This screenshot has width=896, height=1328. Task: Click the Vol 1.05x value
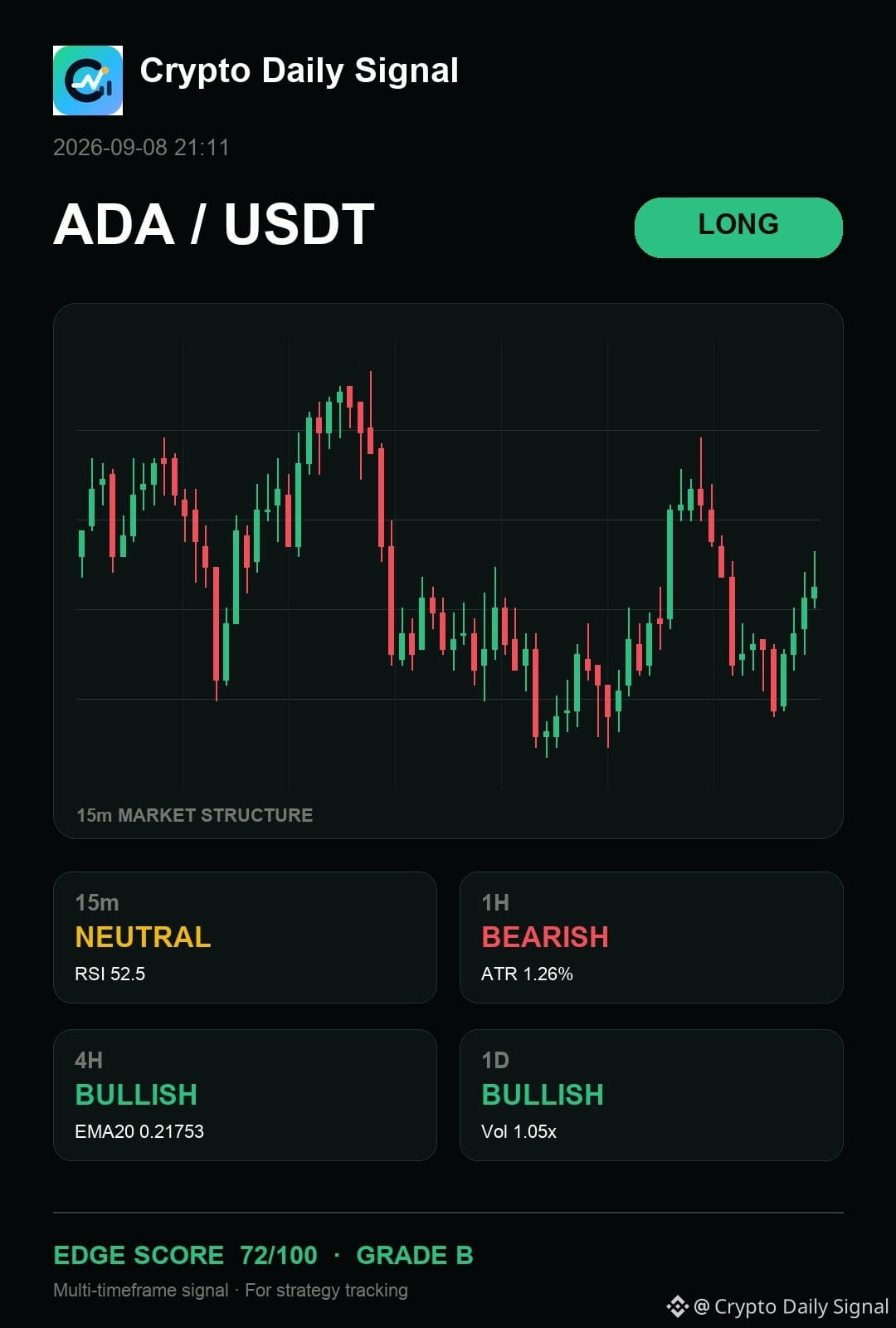[519, 1131]
